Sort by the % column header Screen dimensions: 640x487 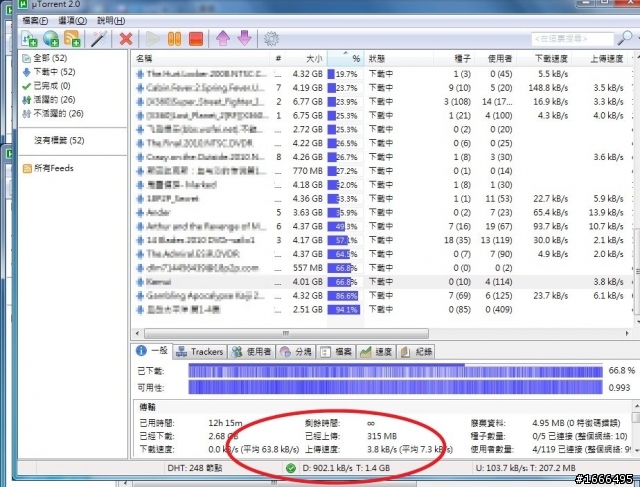click(345, 59)
